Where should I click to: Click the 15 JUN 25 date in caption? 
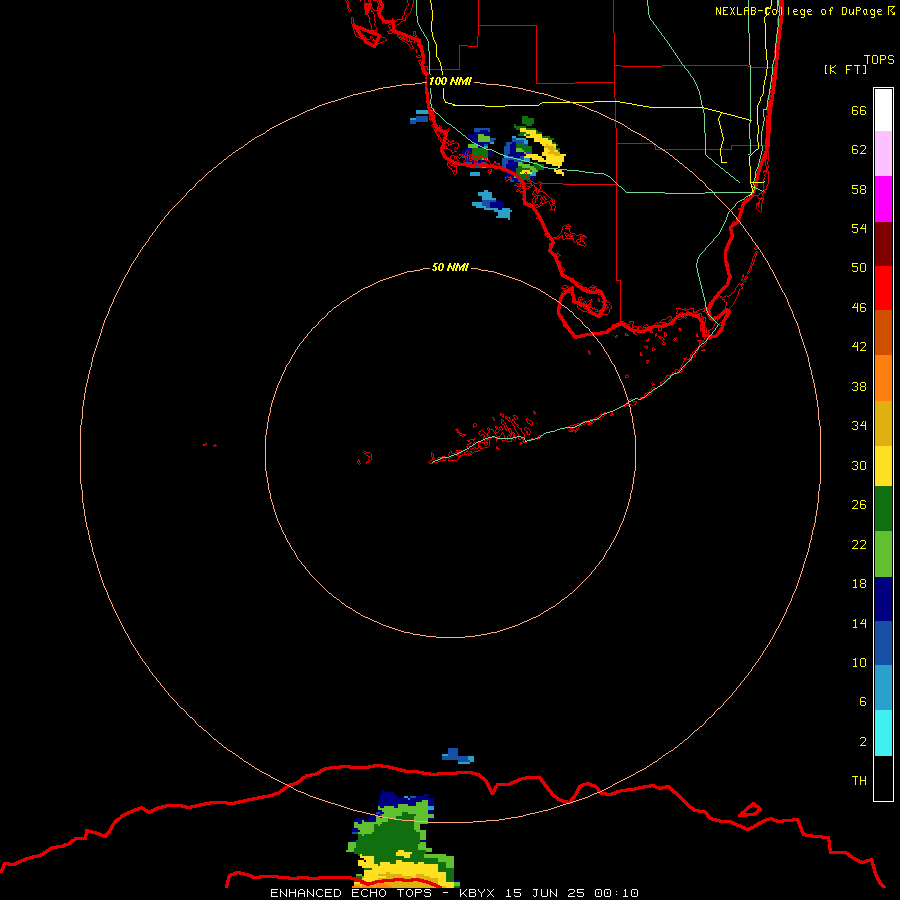coord(545,893)
